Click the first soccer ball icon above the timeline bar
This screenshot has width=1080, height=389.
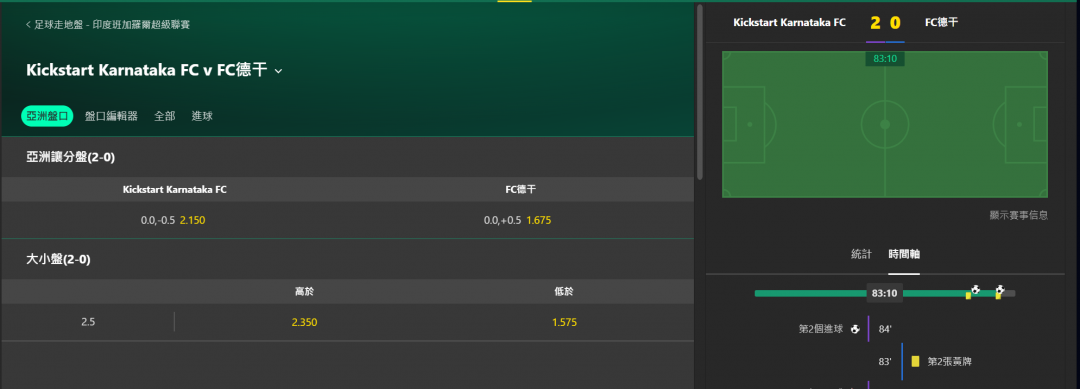(975, 290)
